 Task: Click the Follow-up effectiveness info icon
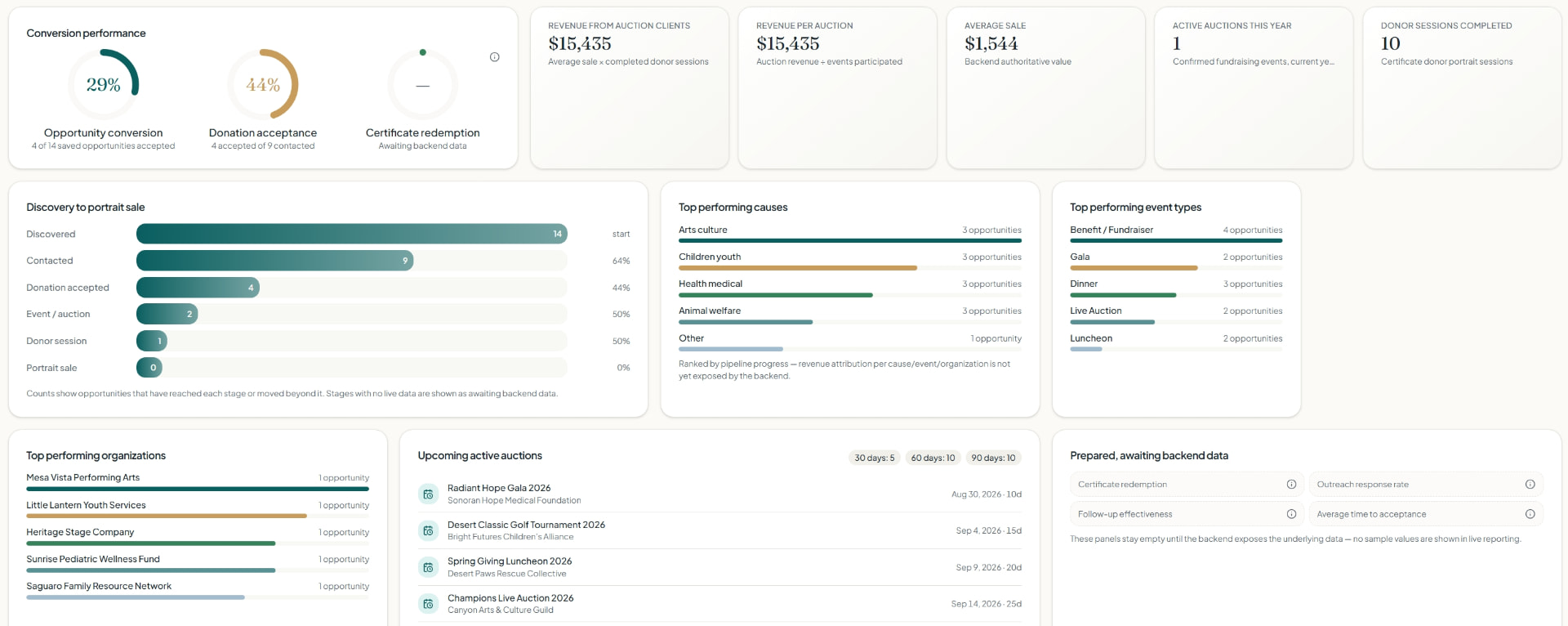(x=1291, y=514)
